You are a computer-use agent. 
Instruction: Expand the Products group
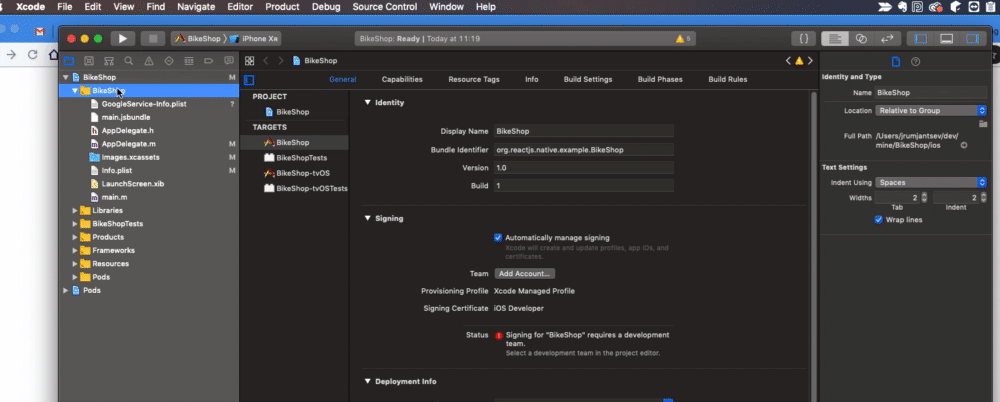click(x=75, y=237)
